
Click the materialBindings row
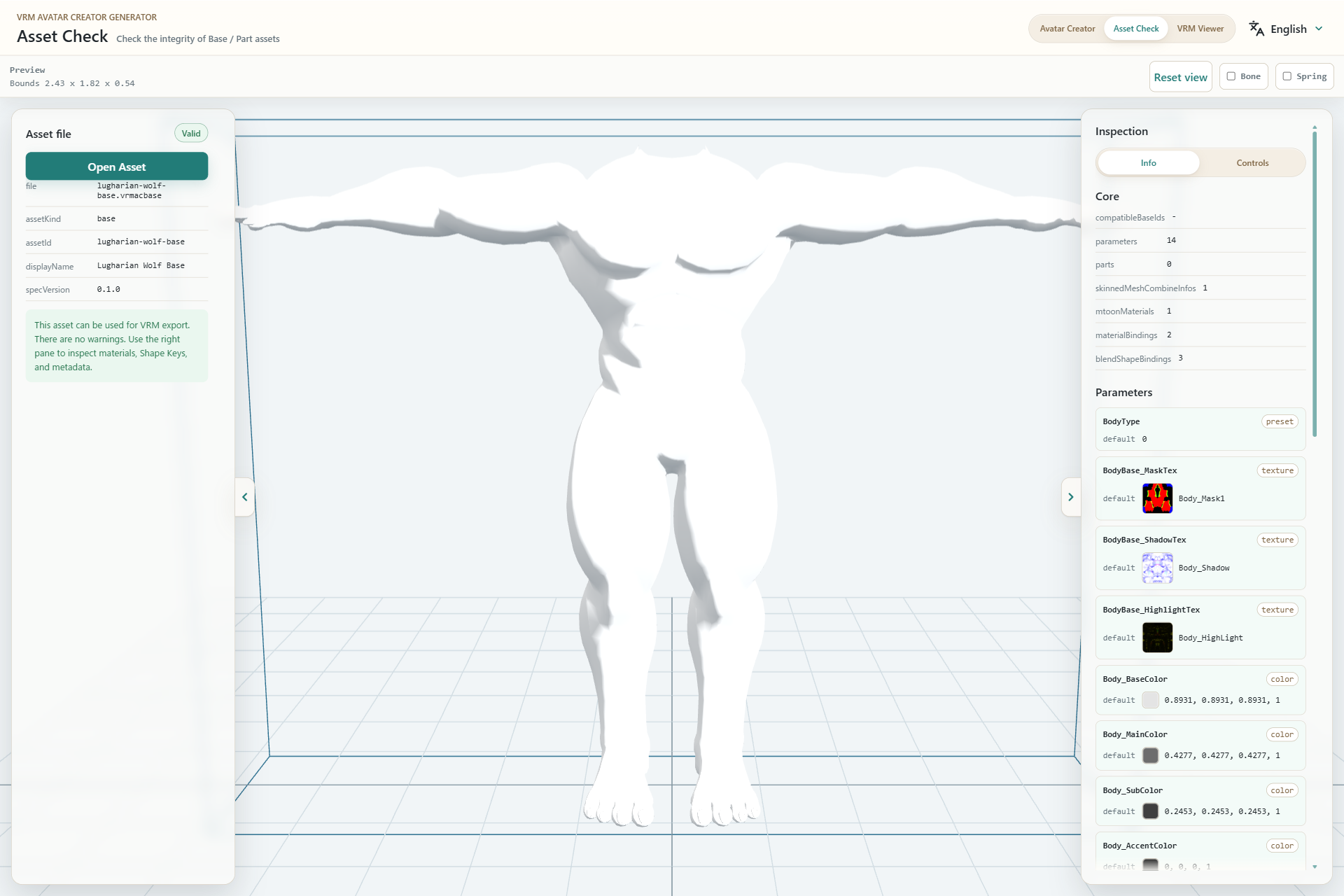click(1200, 335)
